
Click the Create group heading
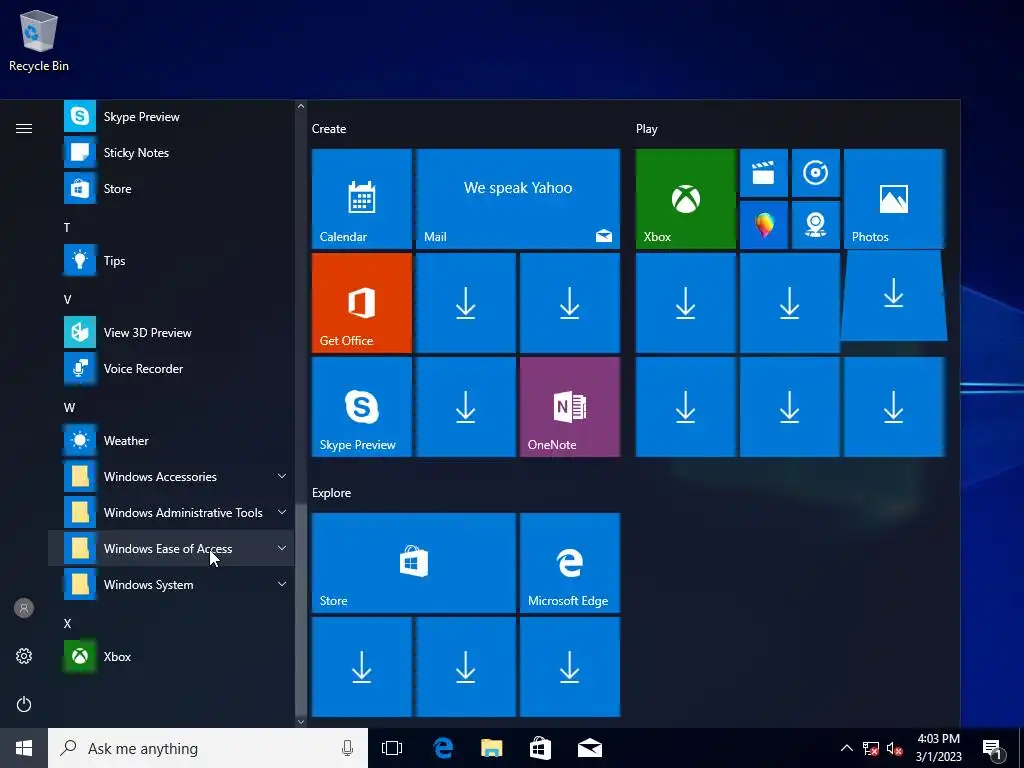pos(329,129)
